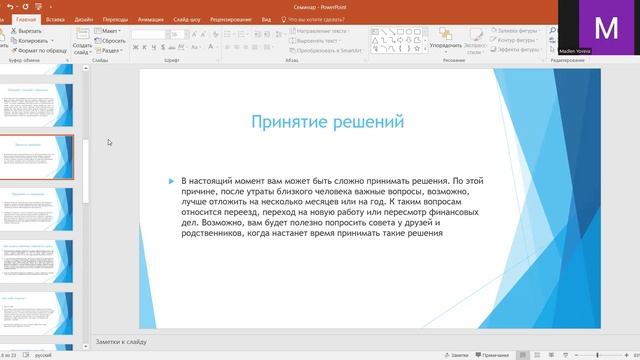Click the 'Что вы хотите сделать?' search box
640x360 pixels.
pyautogui.click(x=313, y=19)
